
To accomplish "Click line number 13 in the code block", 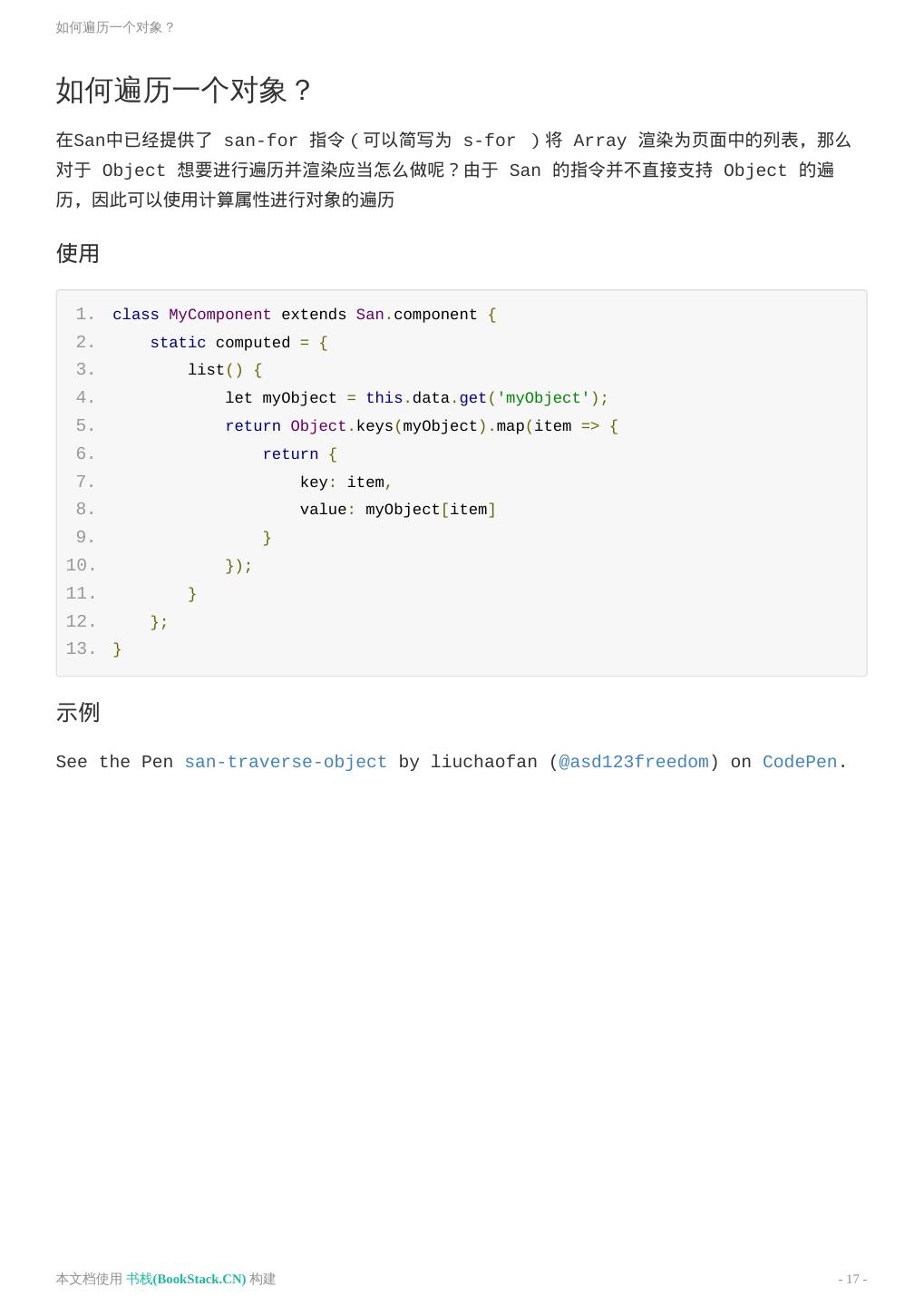I will [x=80, y=649].
